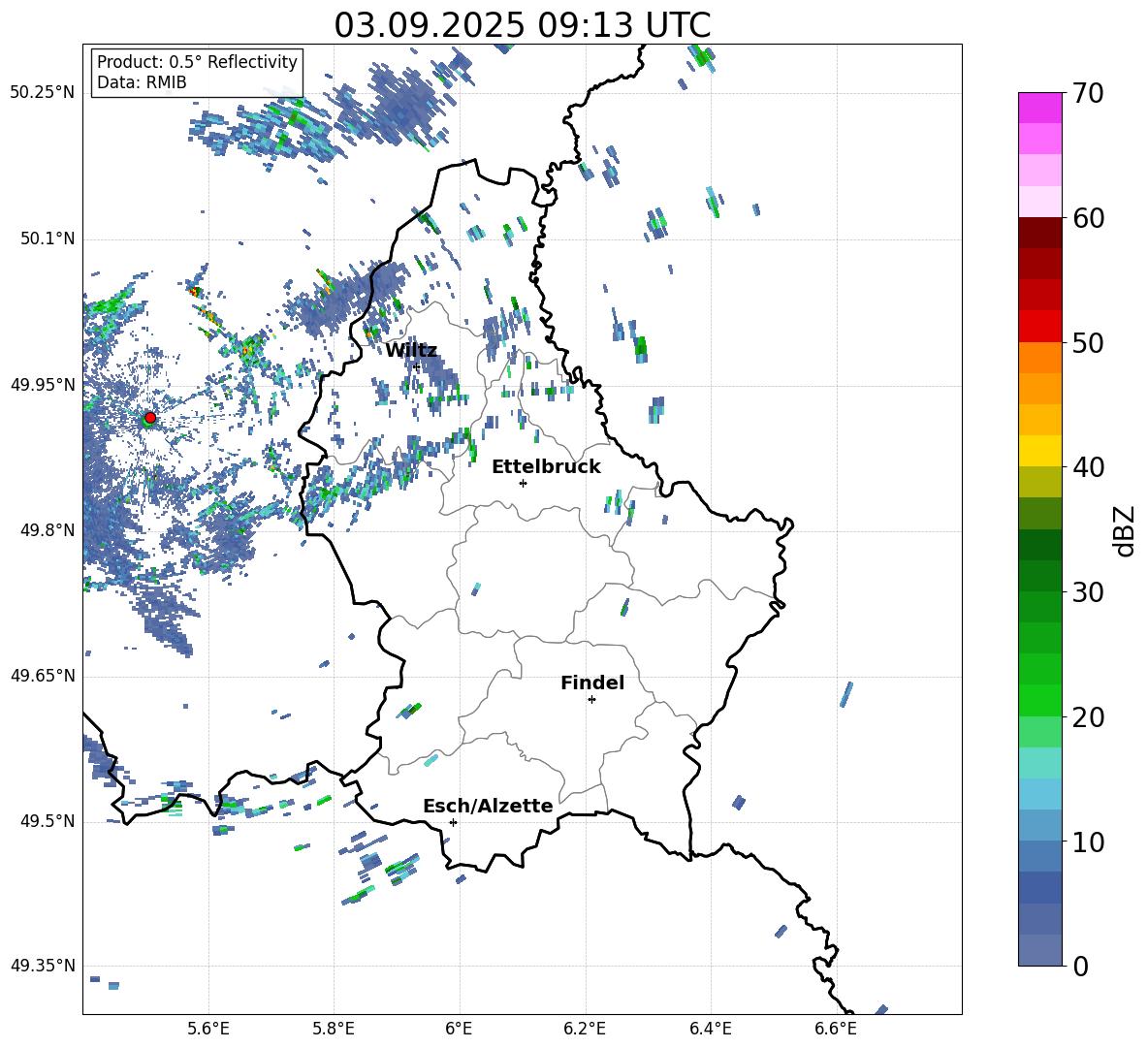Click the 5.6°E longitude label
The height and width of the screenshot is (1048, 1148).
point(208,1029)
